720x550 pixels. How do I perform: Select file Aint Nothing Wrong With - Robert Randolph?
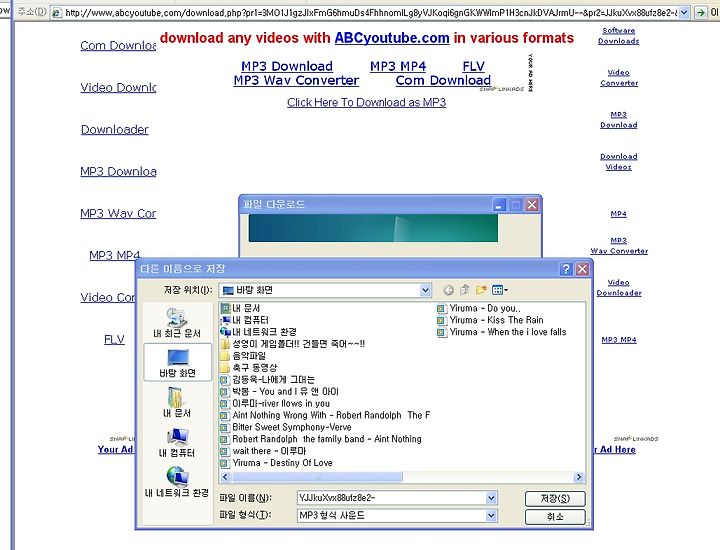point(325,415)
